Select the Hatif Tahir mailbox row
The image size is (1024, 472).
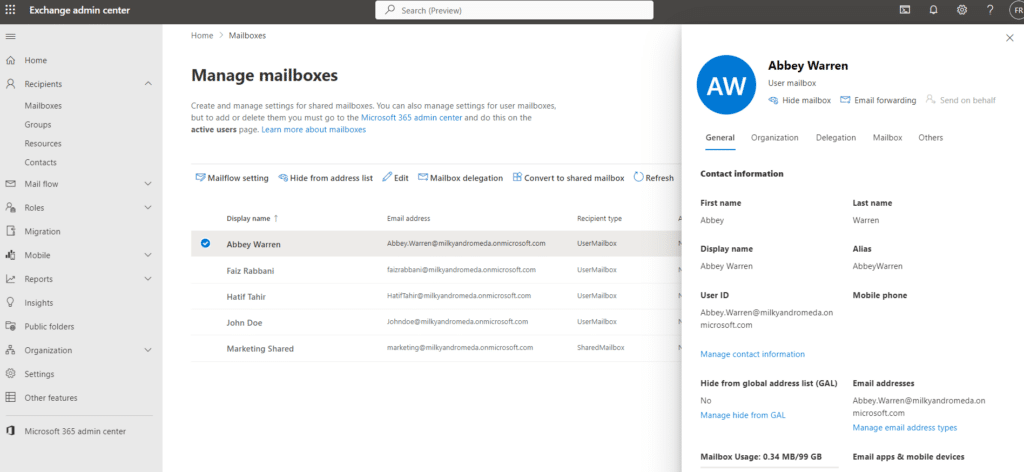pos(436,296)
